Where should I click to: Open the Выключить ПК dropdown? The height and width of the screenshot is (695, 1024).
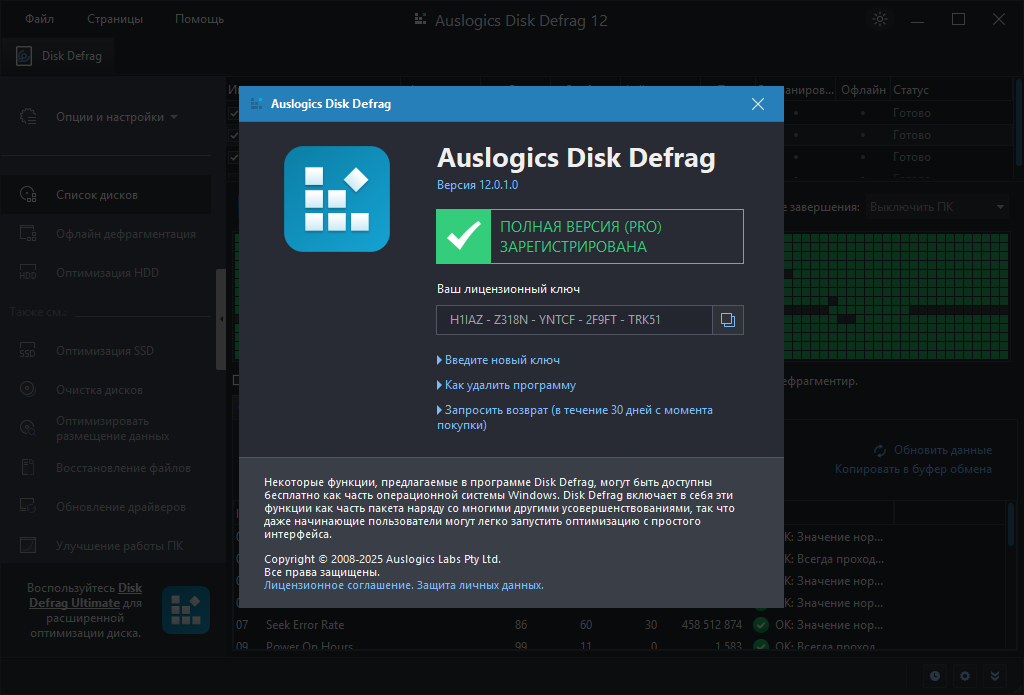937,207
